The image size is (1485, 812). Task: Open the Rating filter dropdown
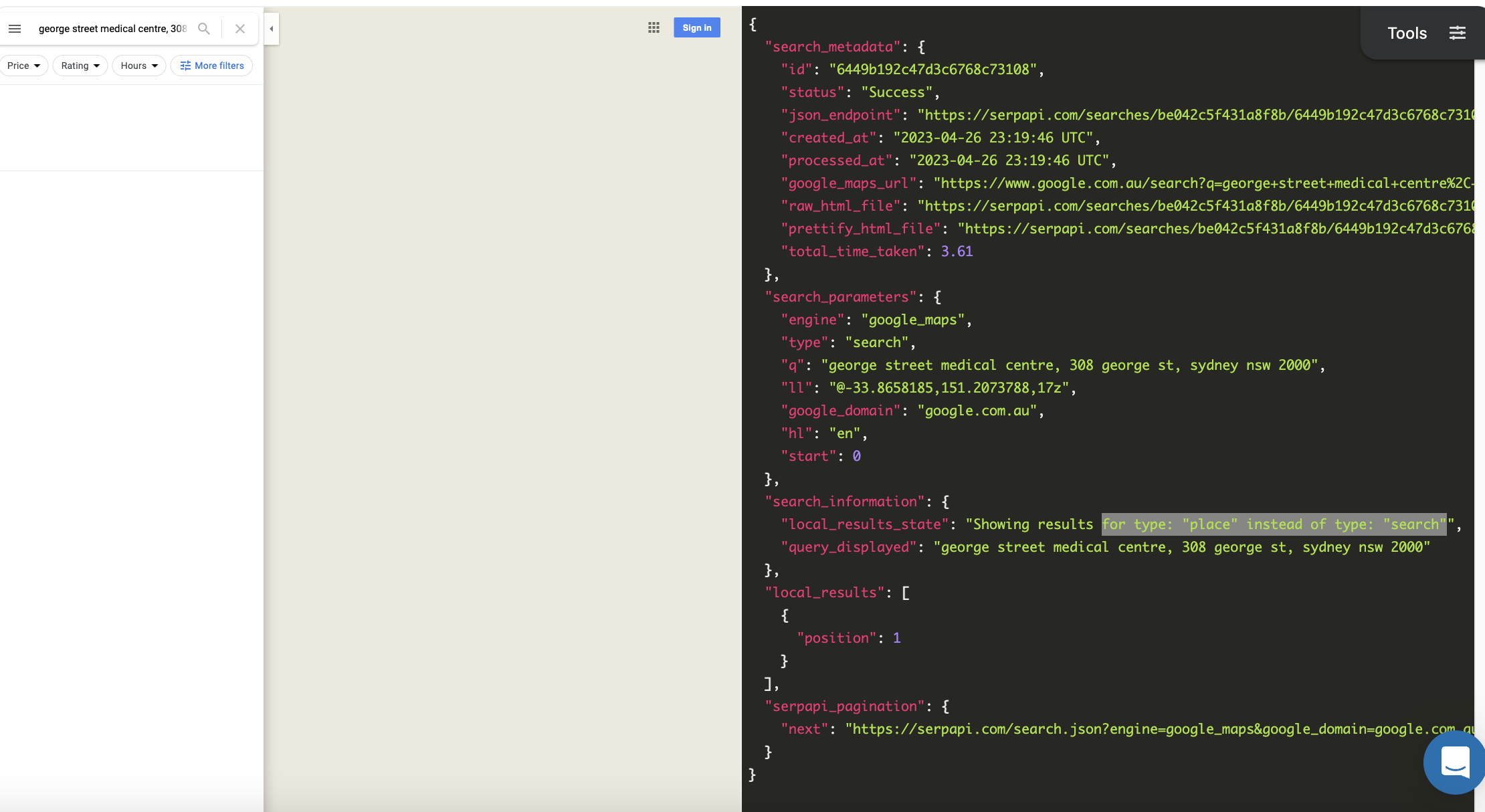80,65
